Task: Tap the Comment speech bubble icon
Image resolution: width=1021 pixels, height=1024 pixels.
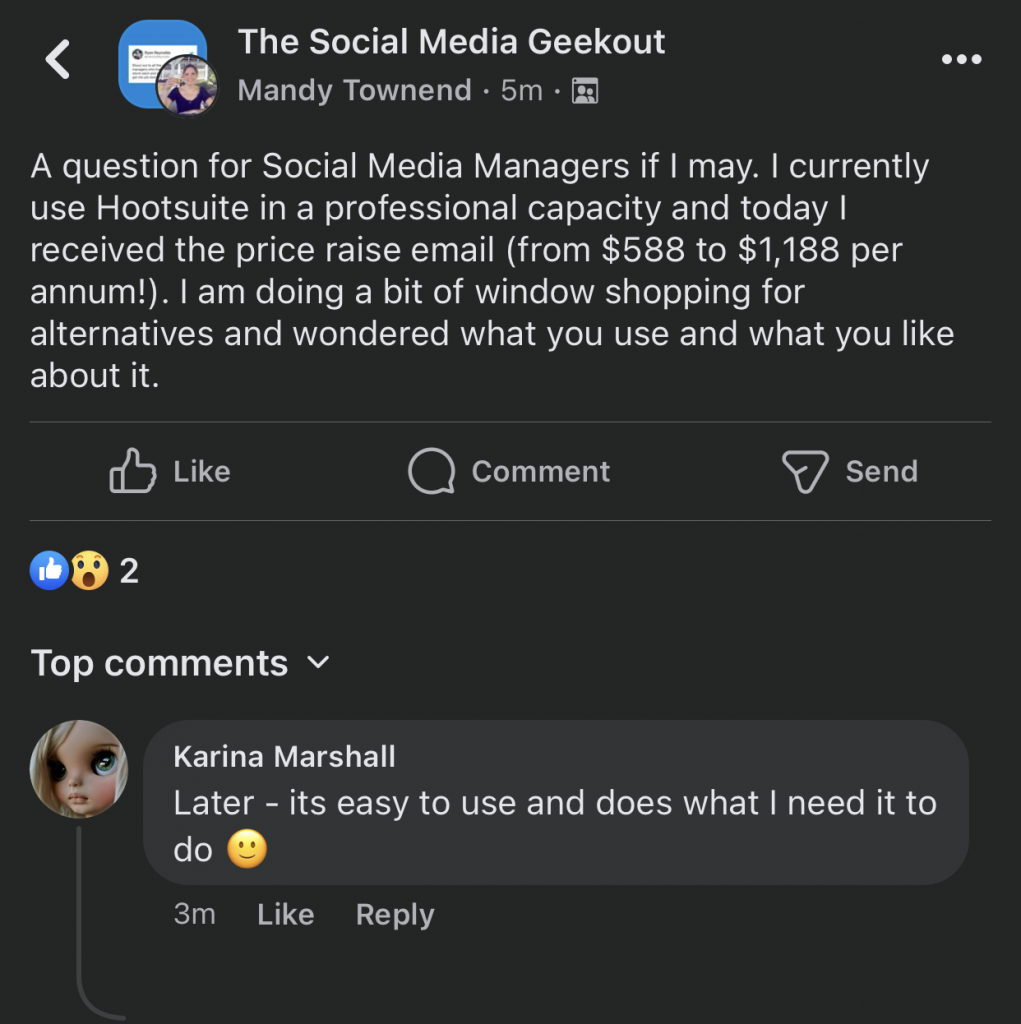Action: coord(432,471)
